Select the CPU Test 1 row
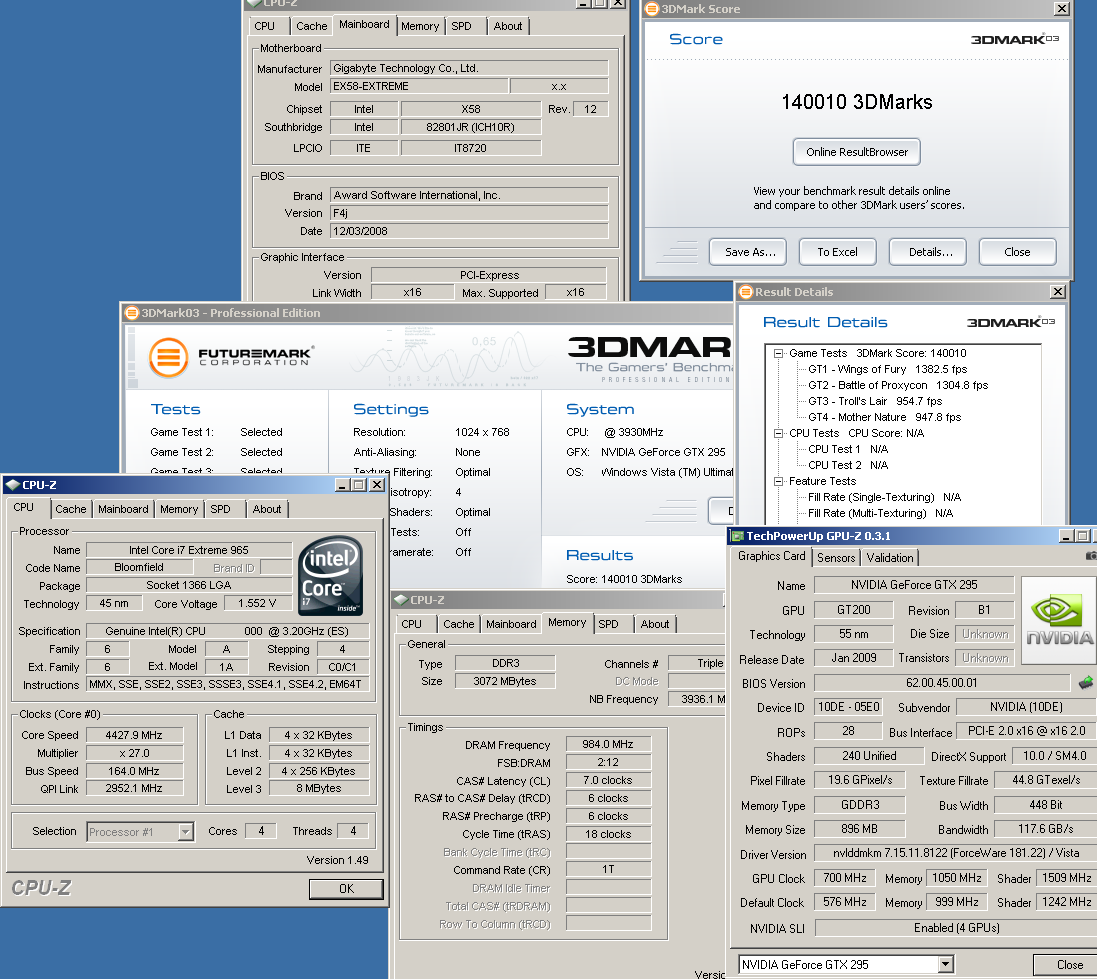The width and height of the screenshot is (1097, 979). point(847,449)
